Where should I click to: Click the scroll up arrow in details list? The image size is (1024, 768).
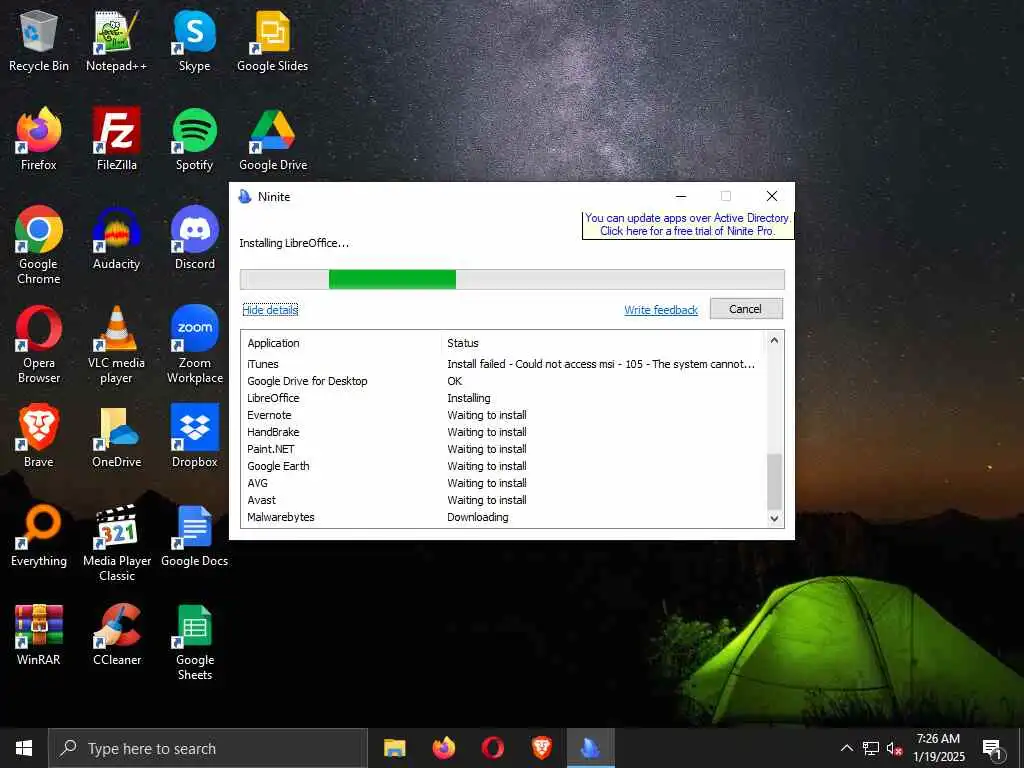[x=774, y=340]
